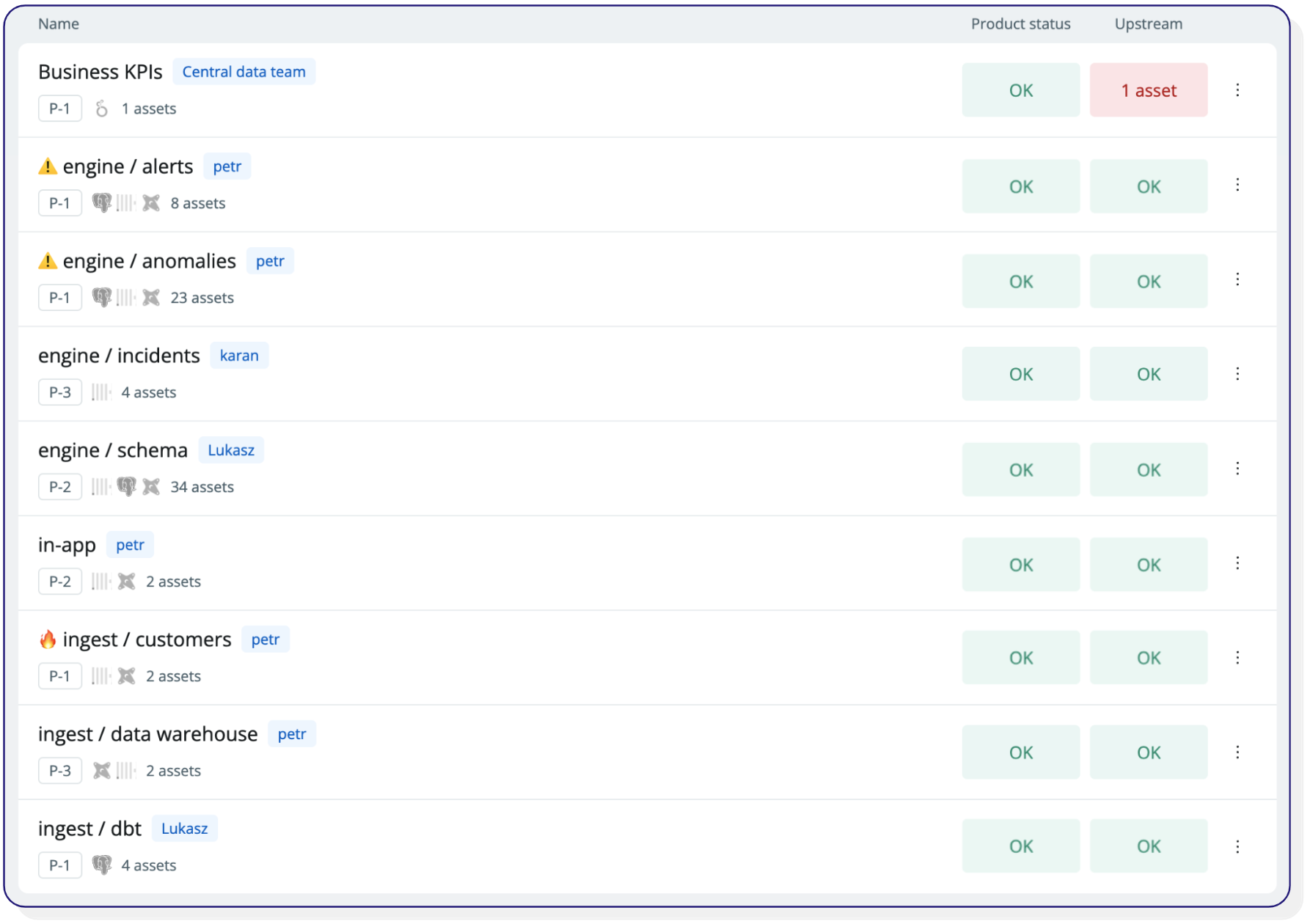The width and height of the screenshot is (1310, 924).
Task: Click the vertical bars icon in ingest / customers
Action: point(101,676)
